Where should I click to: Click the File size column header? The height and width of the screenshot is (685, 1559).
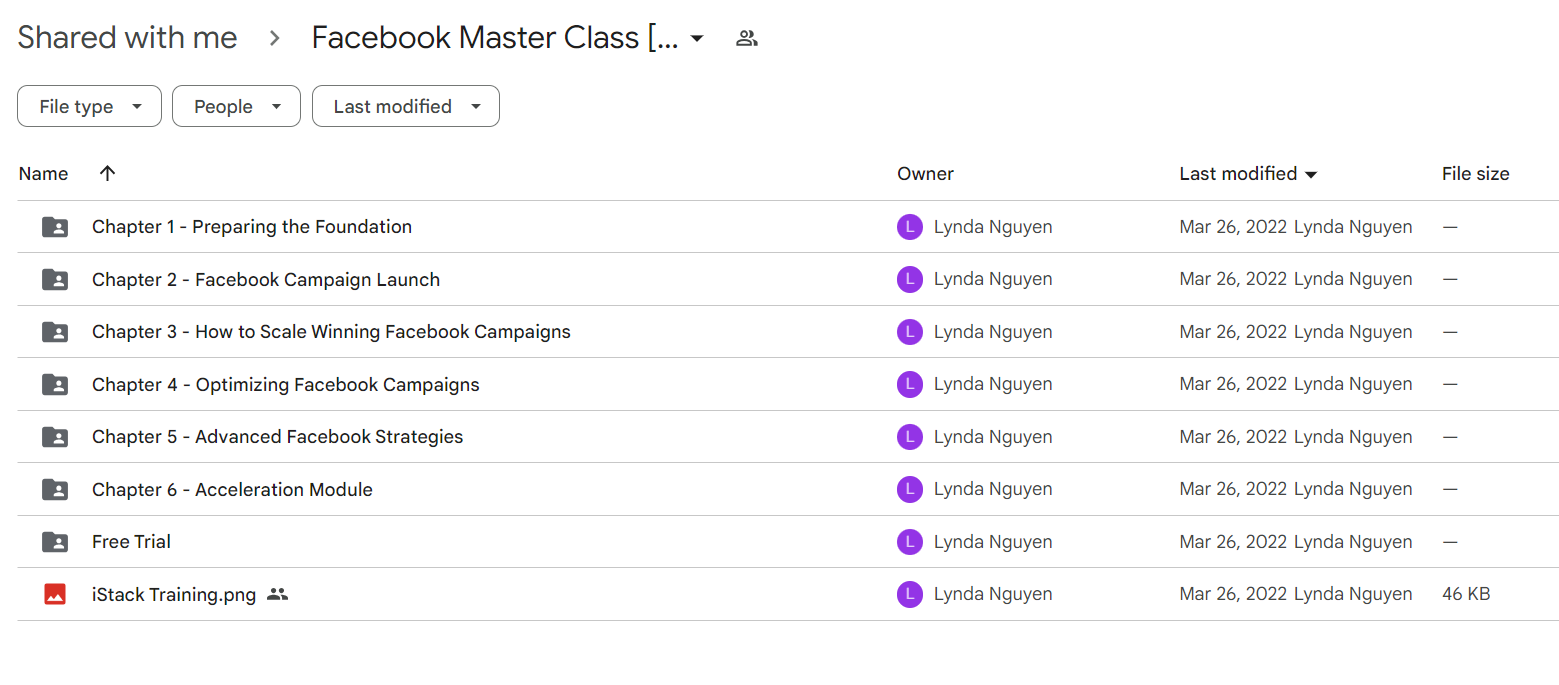(1475, 173)
